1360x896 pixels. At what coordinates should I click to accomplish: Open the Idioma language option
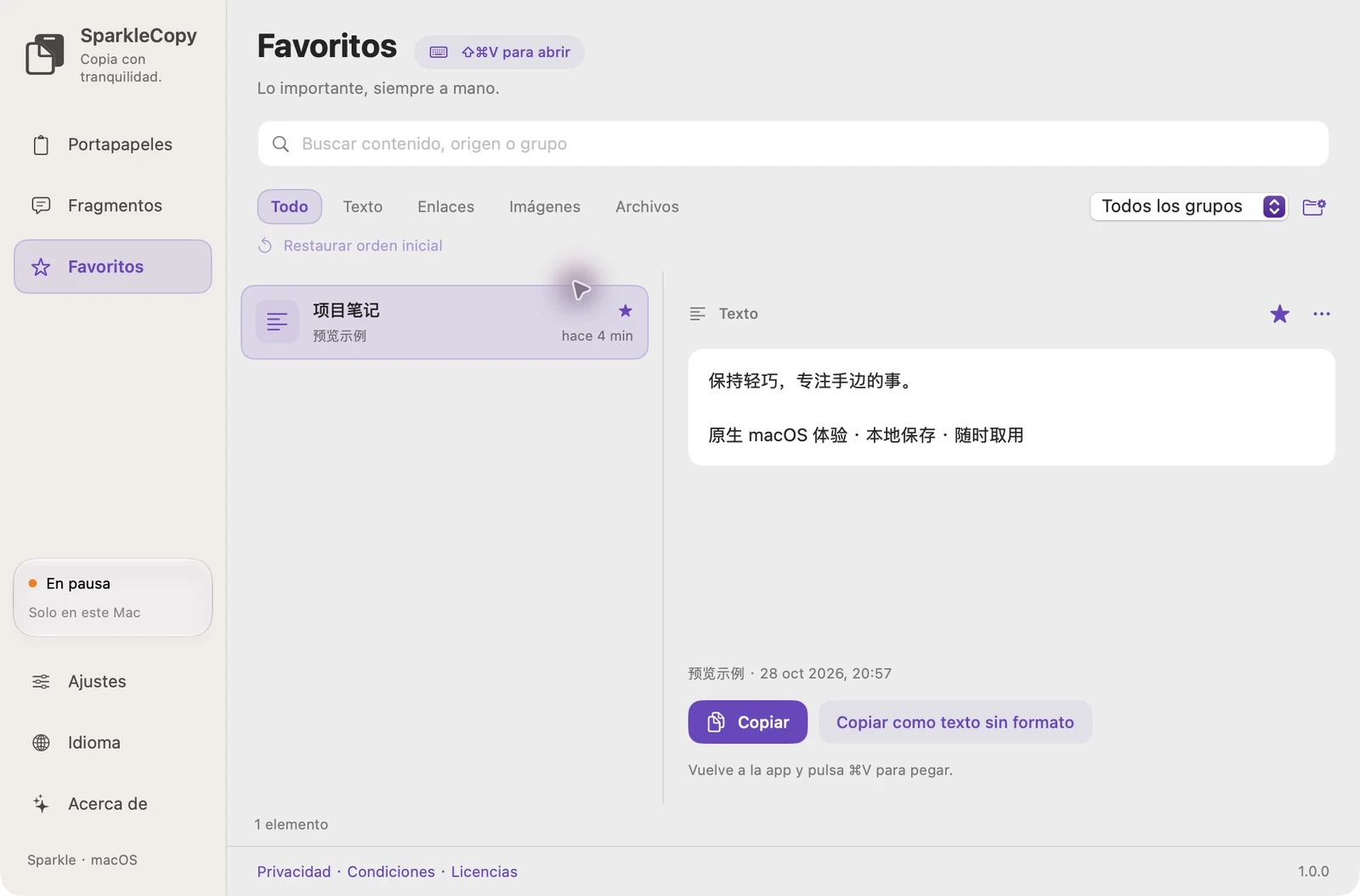pyautogui.click(x=112, y=743)
